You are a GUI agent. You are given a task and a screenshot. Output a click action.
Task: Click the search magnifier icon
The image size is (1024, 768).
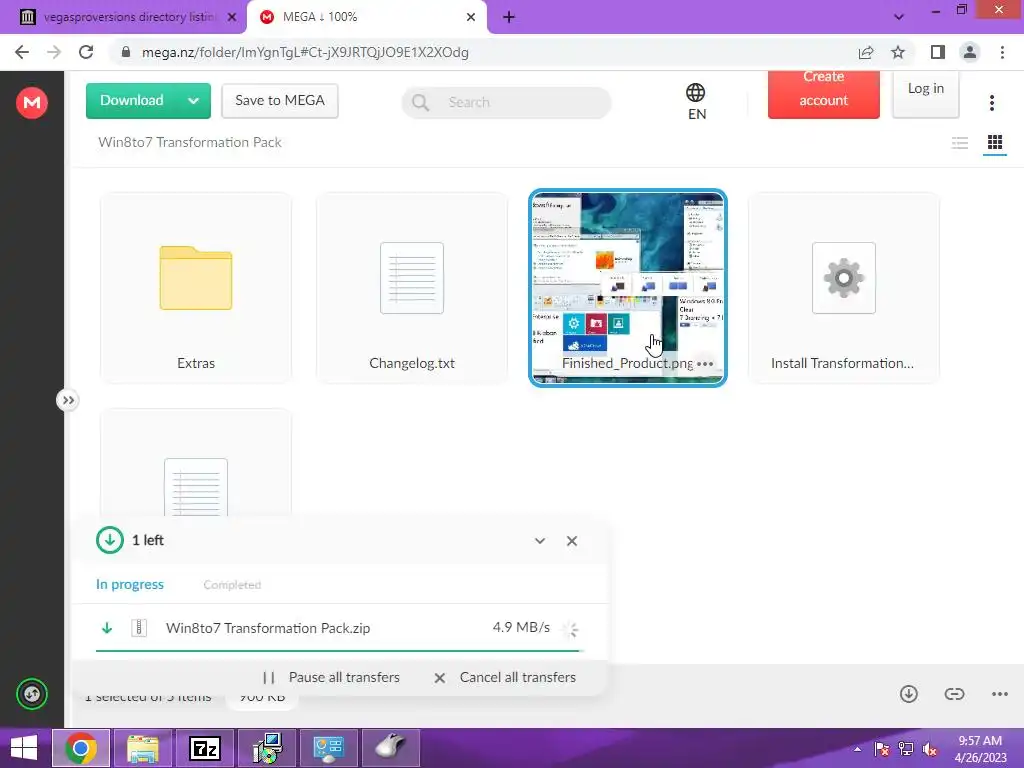(x=421, y=103)
